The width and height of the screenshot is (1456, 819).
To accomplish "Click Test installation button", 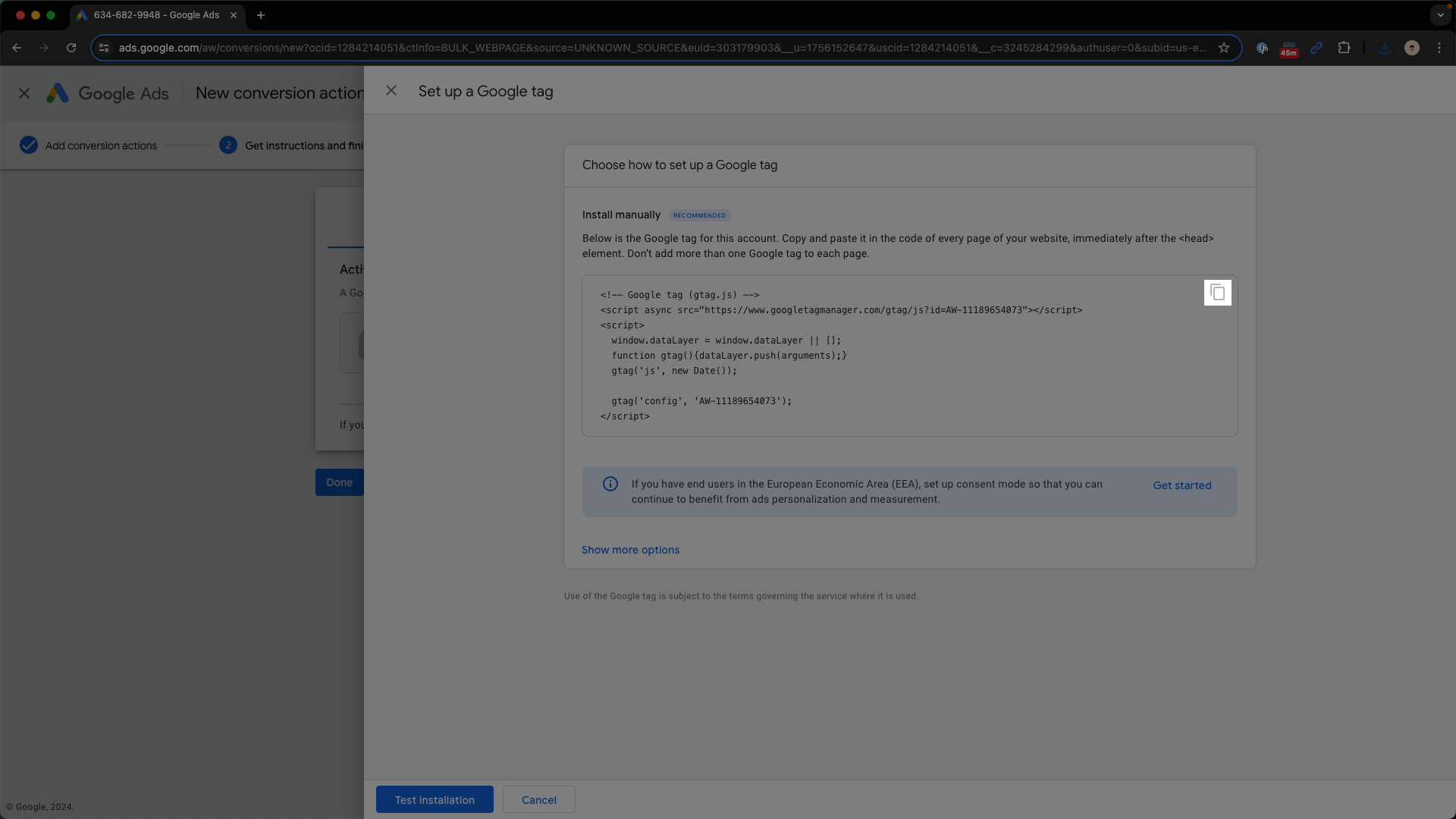I will pos(435,799).
